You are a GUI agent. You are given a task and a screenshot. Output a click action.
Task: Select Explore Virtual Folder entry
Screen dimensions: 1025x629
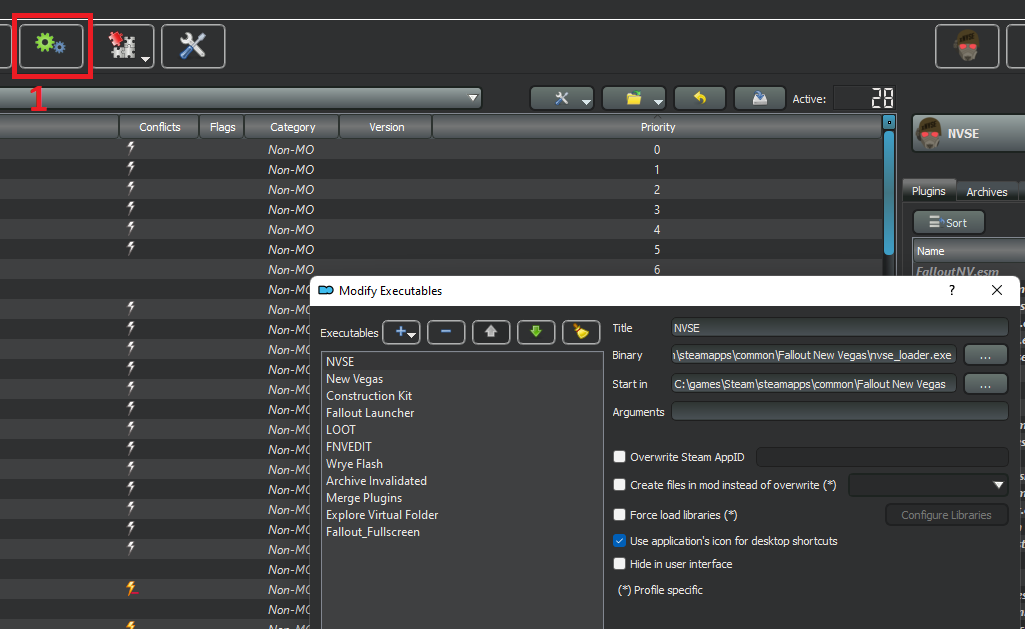(x=462, y=515)
